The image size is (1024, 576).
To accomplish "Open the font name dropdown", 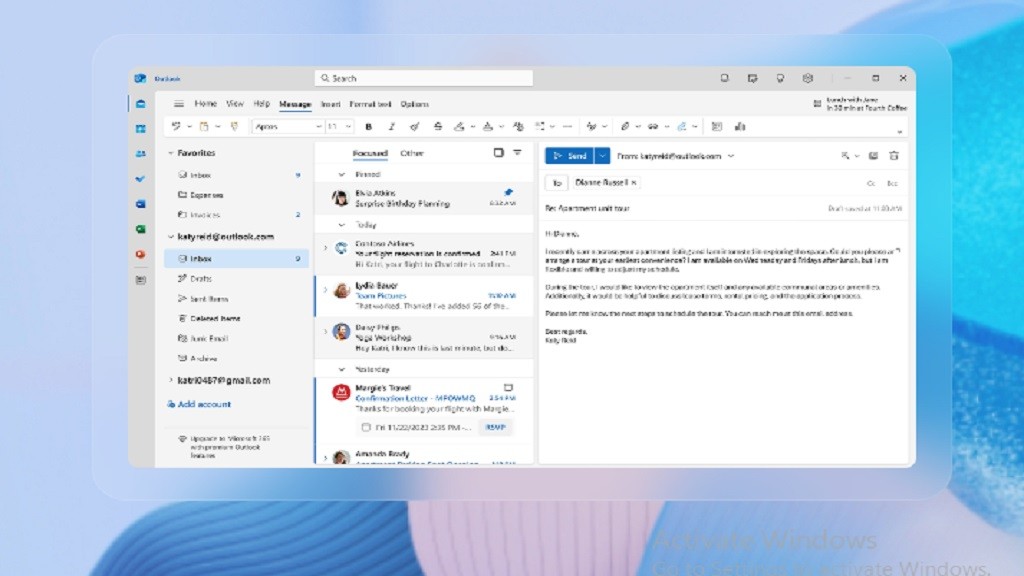I will coord(288,127).
